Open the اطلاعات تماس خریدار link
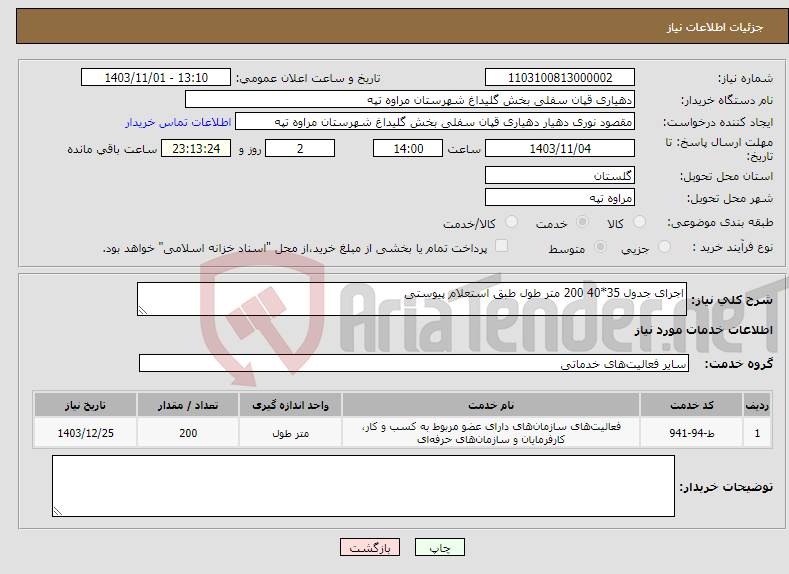This screenshot has height=574, width=789. pyautogui.click(x=178, y=122)
